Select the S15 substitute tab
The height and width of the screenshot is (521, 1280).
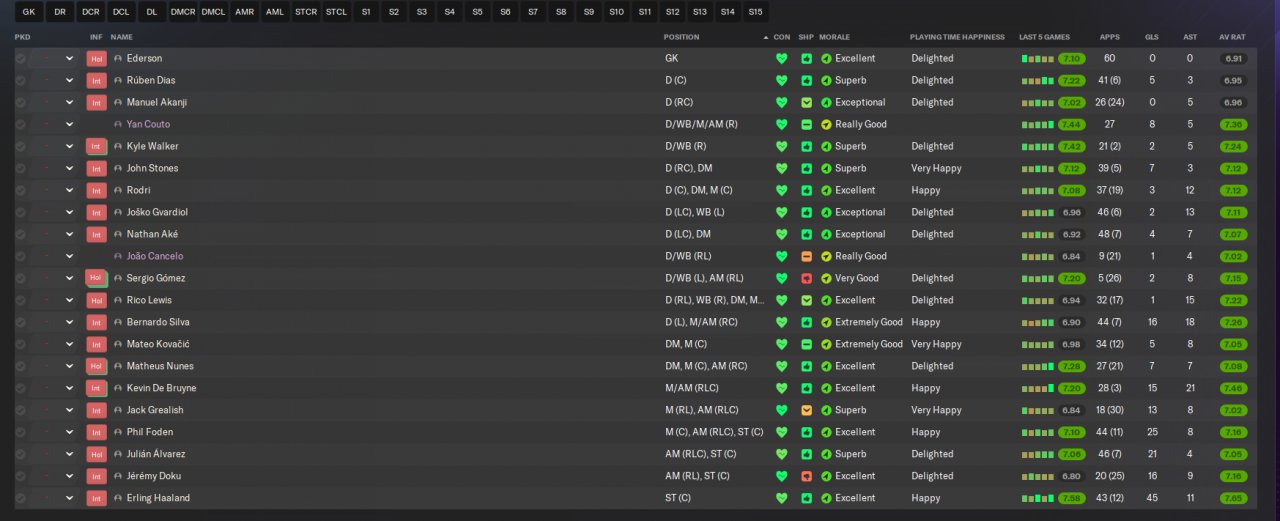[x=755, y=12]
